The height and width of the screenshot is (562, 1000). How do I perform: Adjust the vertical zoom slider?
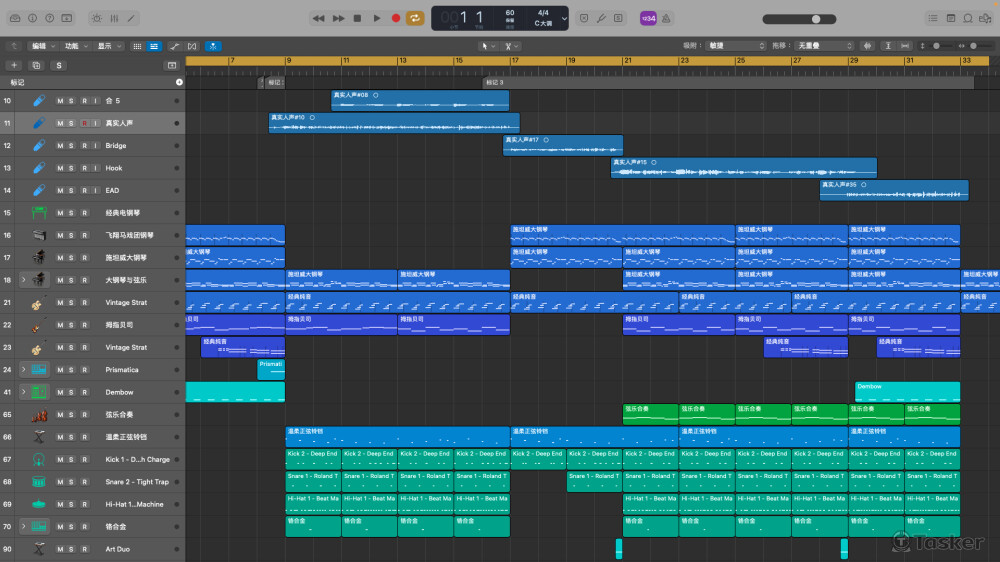[936, 46]
